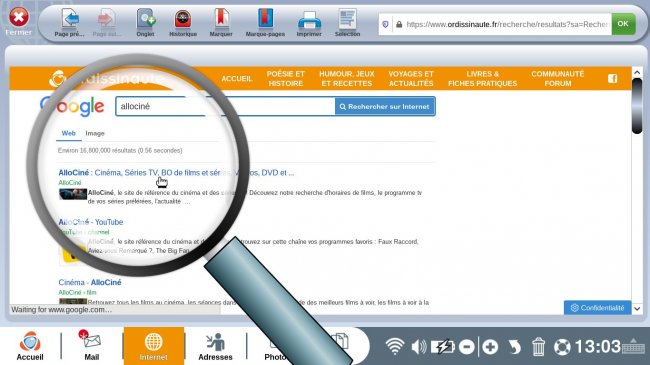Open LIVRES & FICHES PRATIQUES menu
Screen dimensions: 650x365
coord(483,79)
